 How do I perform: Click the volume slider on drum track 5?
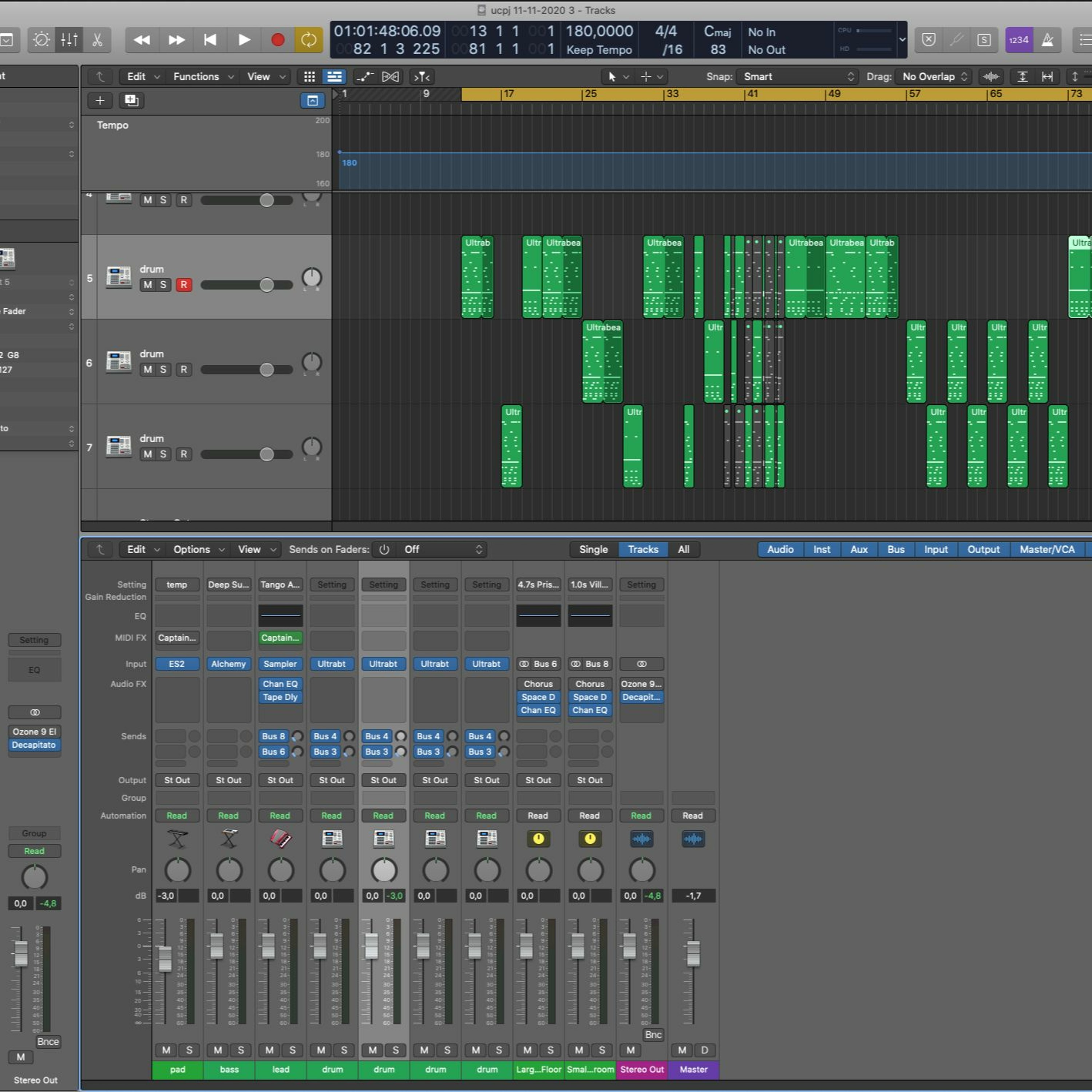coord(246,285)
